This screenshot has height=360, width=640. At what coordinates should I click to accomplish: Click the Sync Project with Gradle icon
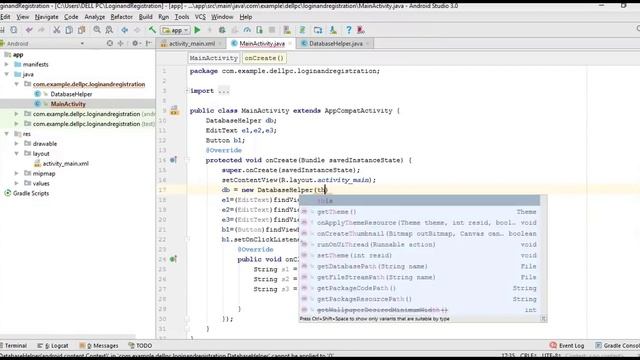click(x=302, y=30)
